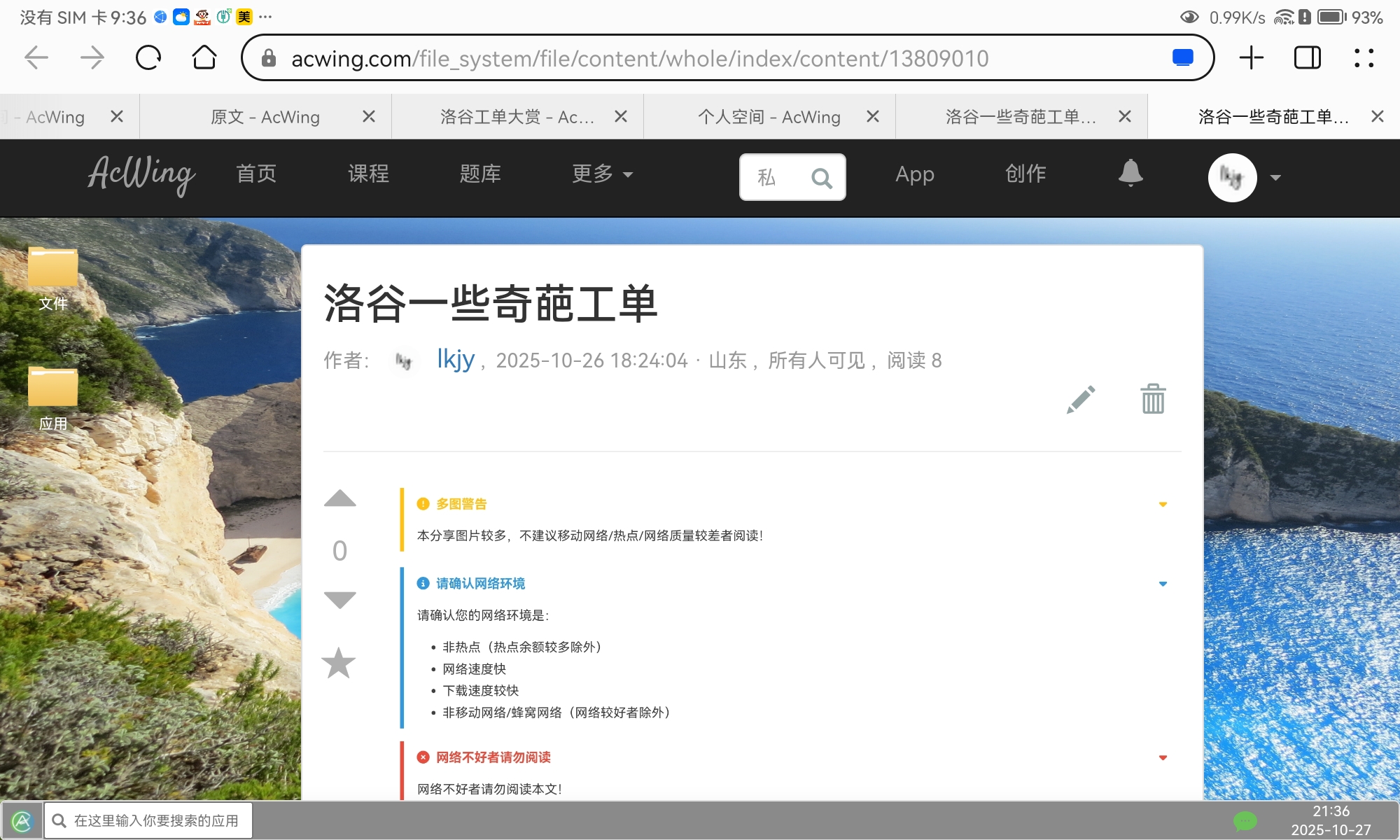This screenshot has width=1400, height=840.
Task: Collapse the 网络不好者请勿阅读 callout
Action: 1163,757
